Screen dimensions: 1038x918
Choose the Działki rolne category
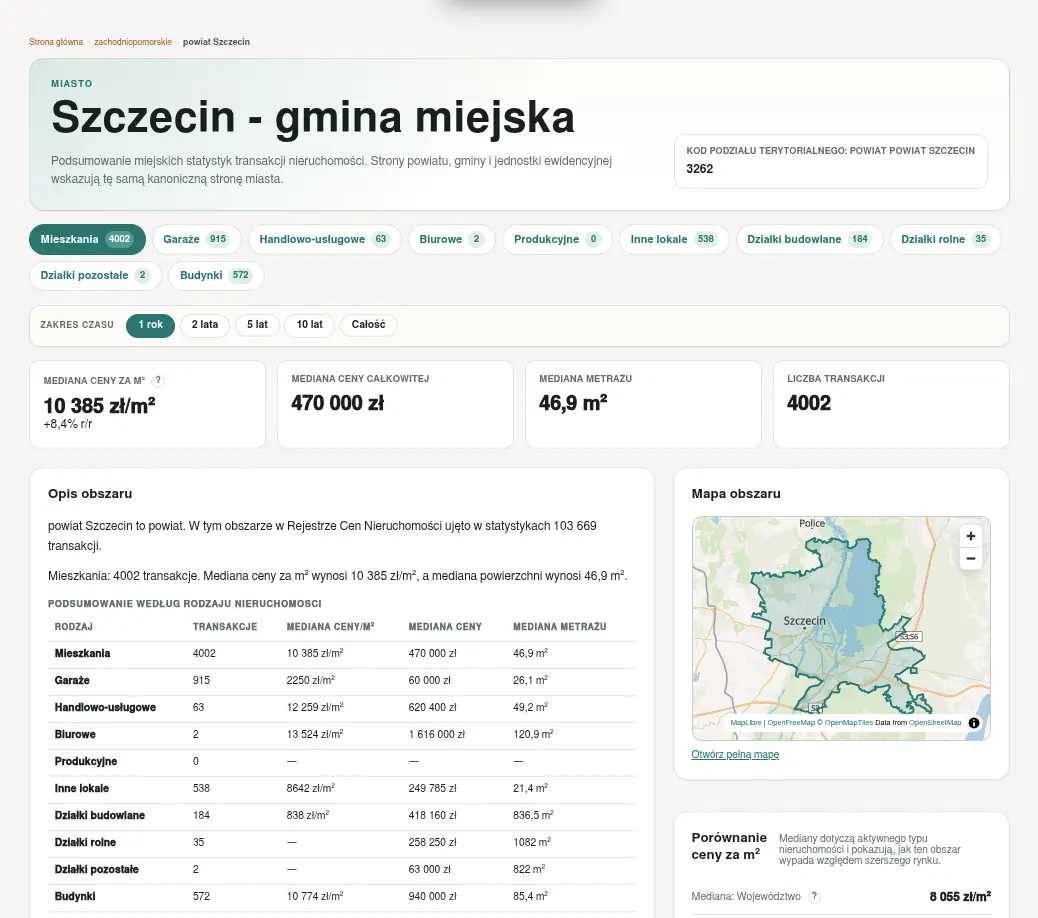pyautogui.click(x=945, y=239)
